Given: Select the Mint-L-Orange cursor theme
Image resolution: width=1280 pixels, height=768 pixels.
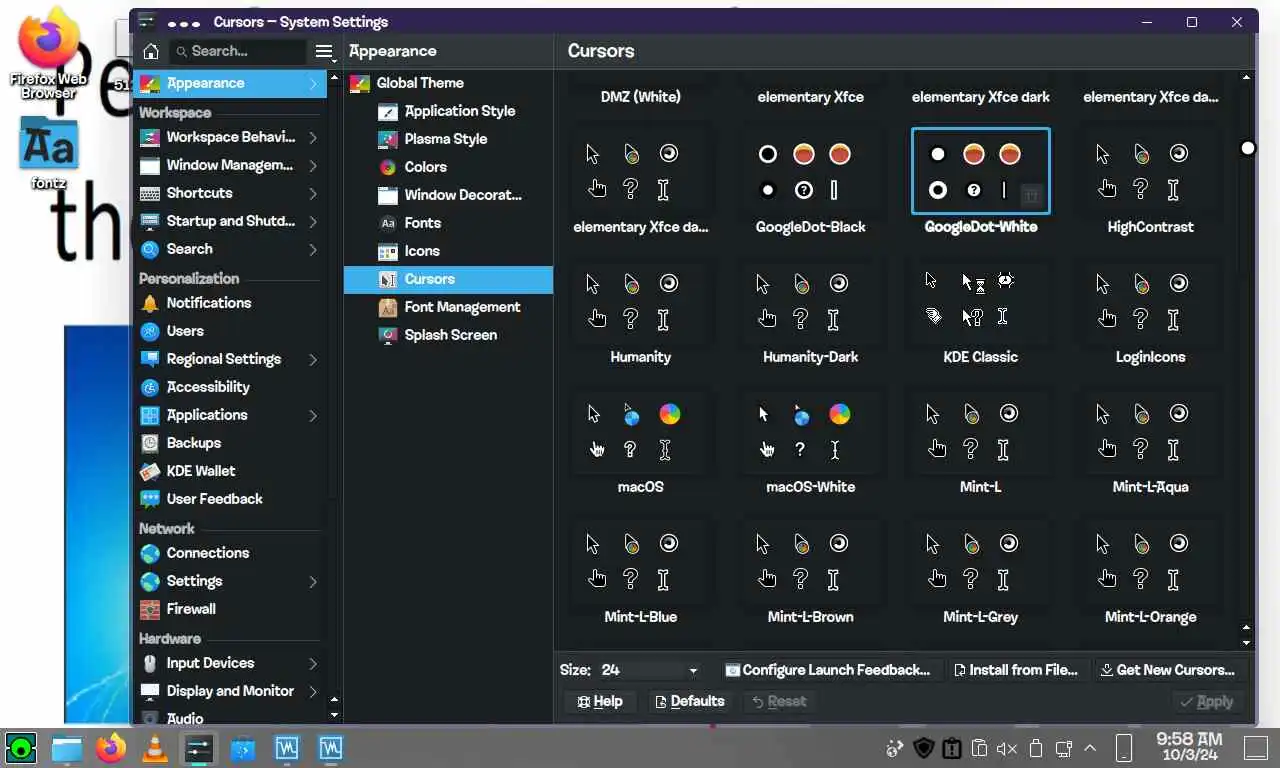Looking at the screenshot, I should pos(1151,572).
